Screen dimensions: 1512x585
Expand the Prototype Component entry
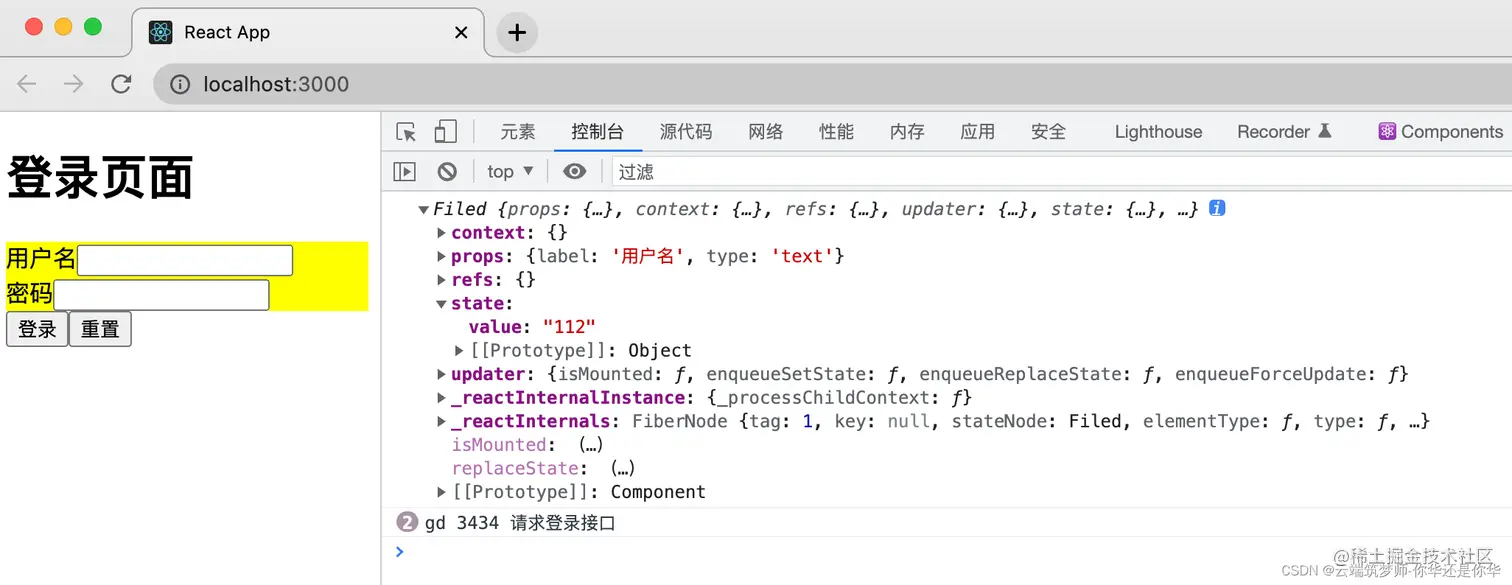442,492
